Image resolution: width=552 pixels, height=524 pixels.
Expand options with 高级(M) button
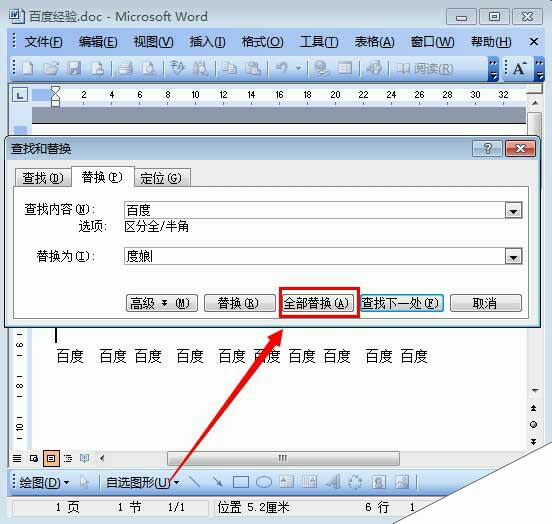162,303
